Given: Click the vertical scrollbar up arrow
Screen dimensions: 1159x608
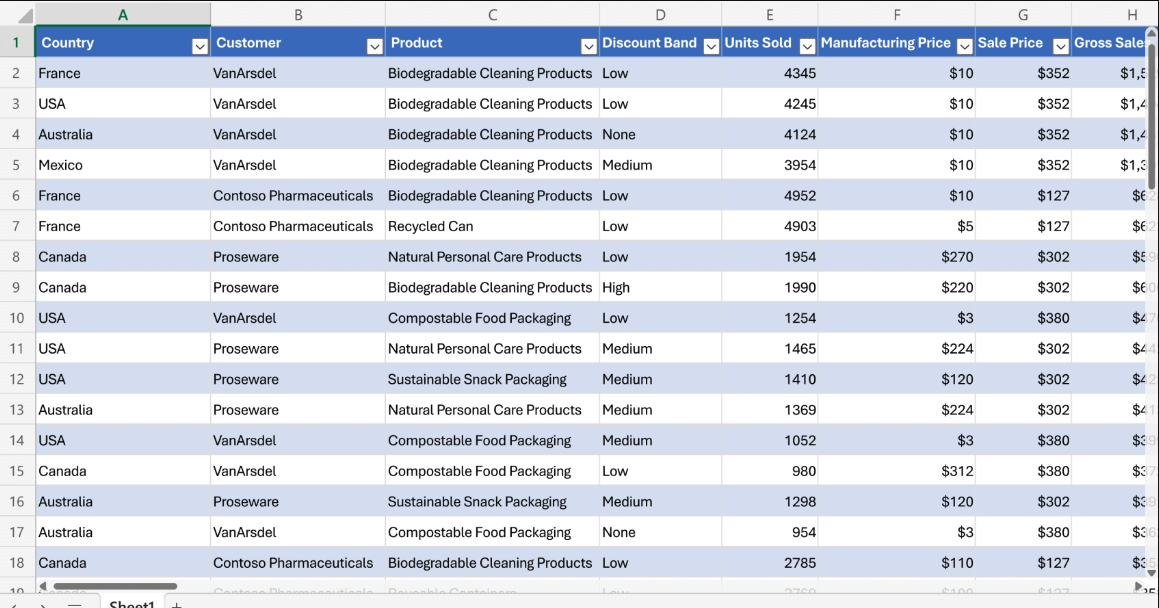Looking at the screenshot, I should (1152, 33).
